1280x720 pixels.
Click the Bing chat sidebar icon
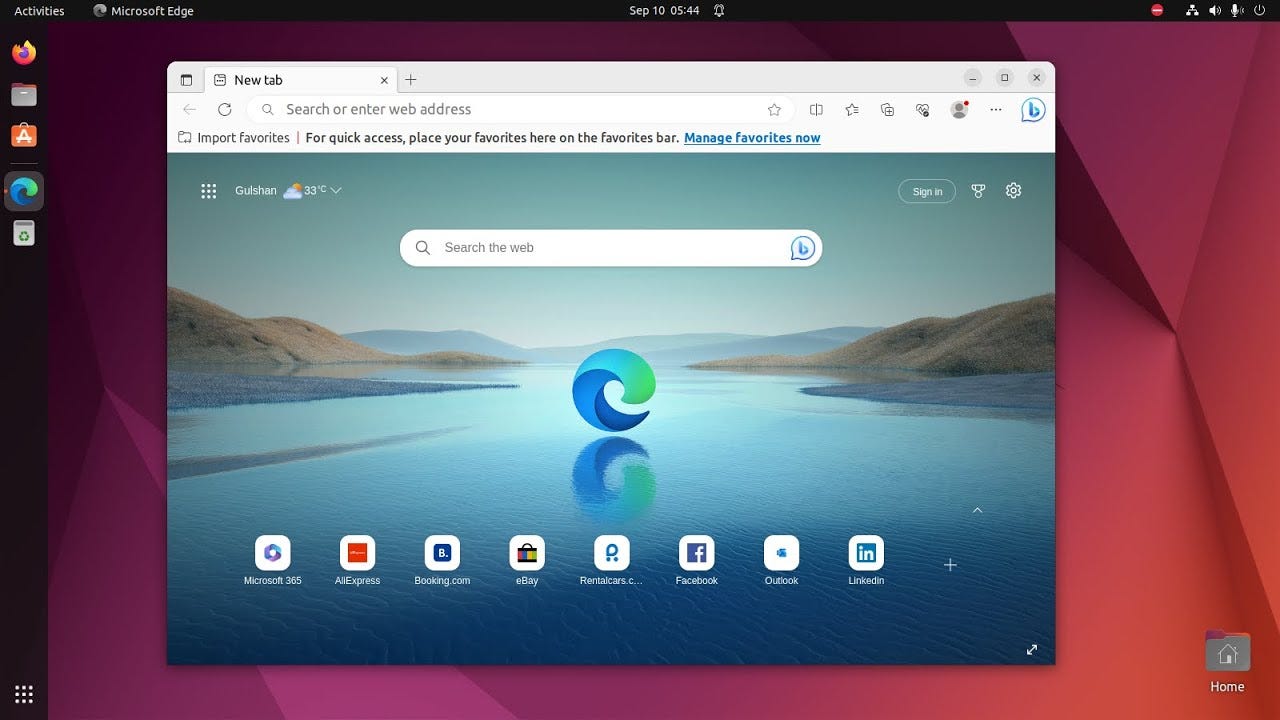(x=1033, y=110)
